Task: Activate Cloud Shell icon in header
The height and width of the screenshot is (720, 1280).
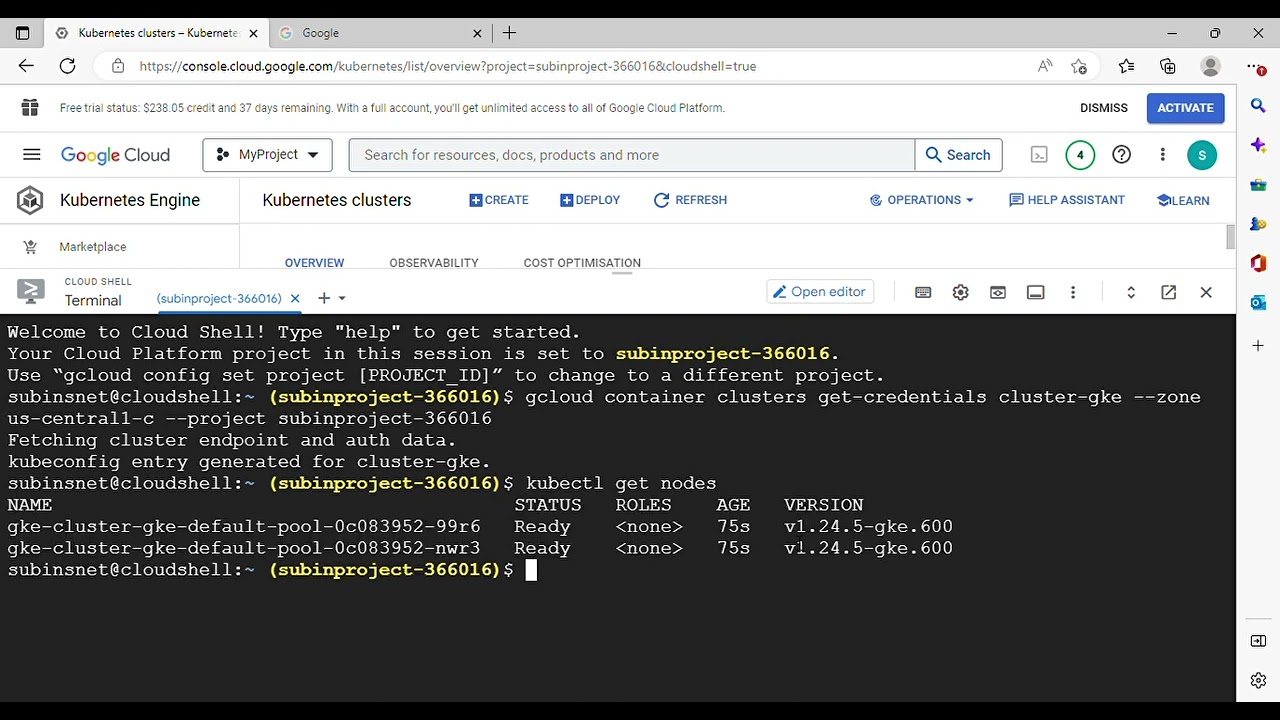Action: [1039, 155]
